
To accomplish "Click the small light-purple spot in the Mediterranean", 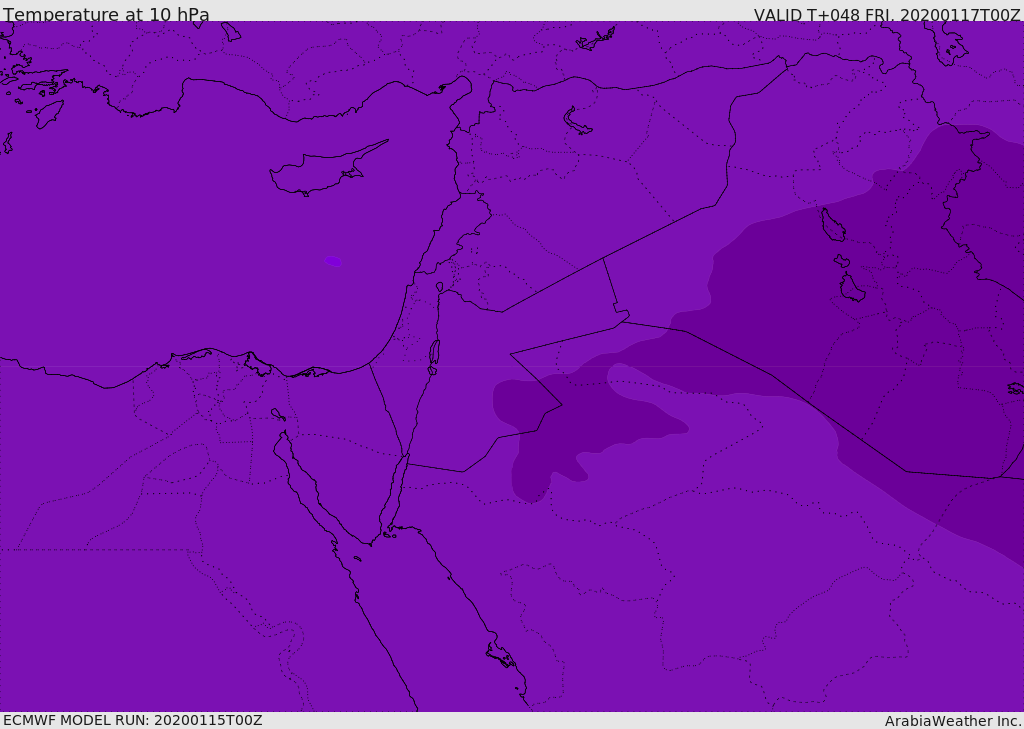I will click(x=334, y=261).
